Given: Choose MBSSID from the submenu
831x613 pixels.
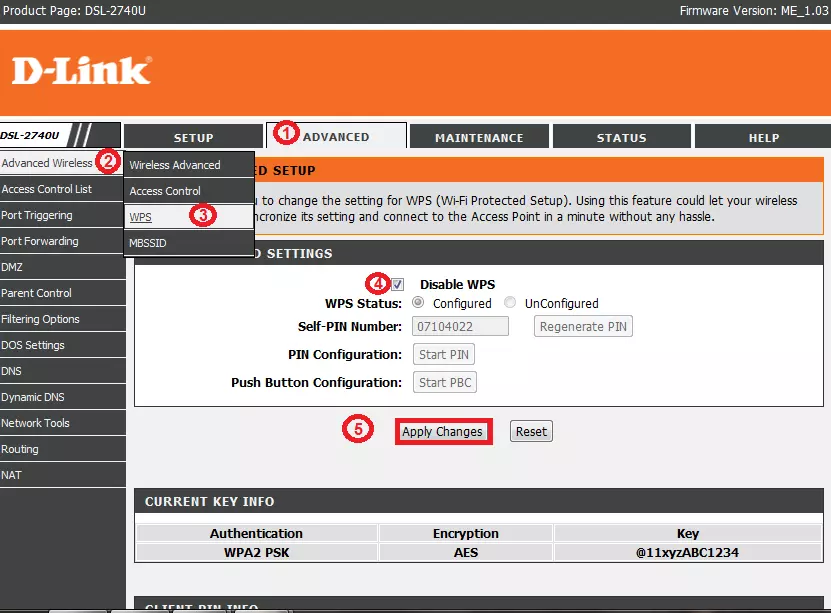Looking at the screenshot, I should click(189, 243).
